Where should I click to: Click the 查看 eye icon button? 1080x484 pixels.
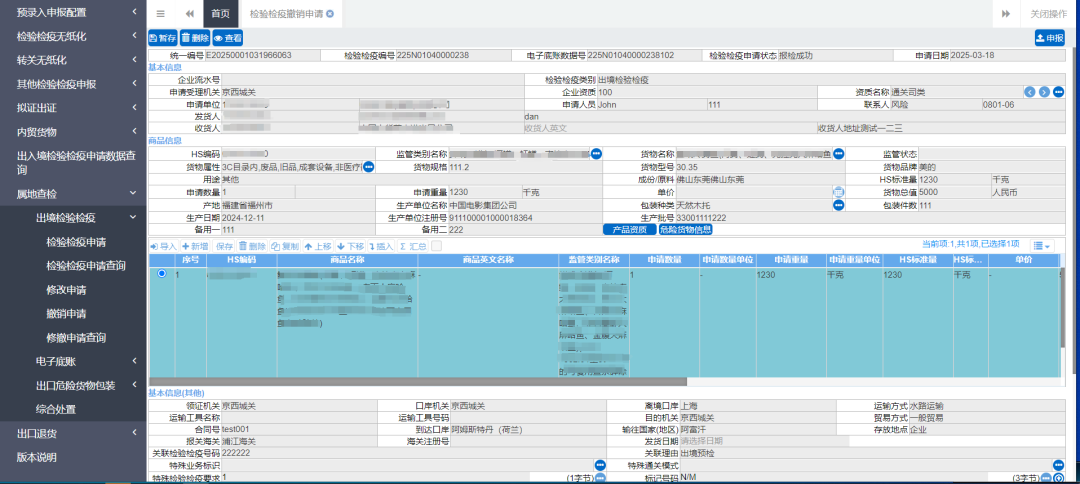pyautogui.click(x=228, y=38)
